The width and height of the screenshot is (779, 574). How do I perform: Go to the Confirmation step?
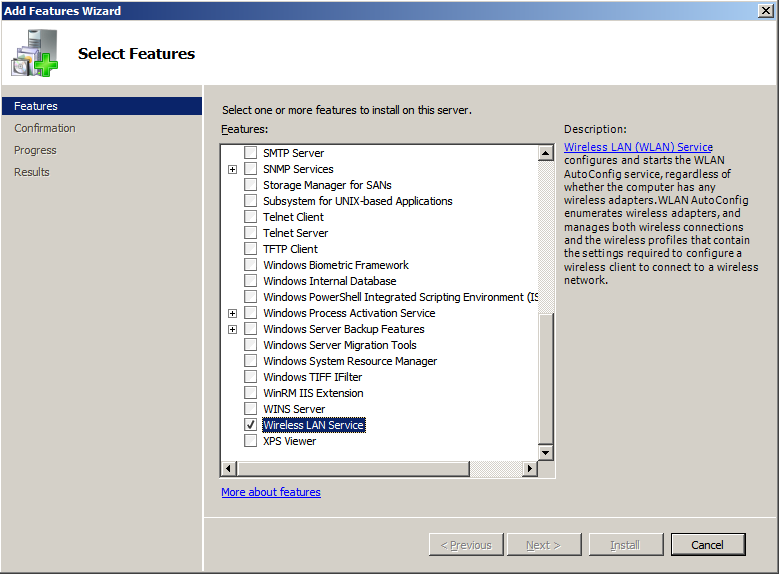tap(45, 128)
